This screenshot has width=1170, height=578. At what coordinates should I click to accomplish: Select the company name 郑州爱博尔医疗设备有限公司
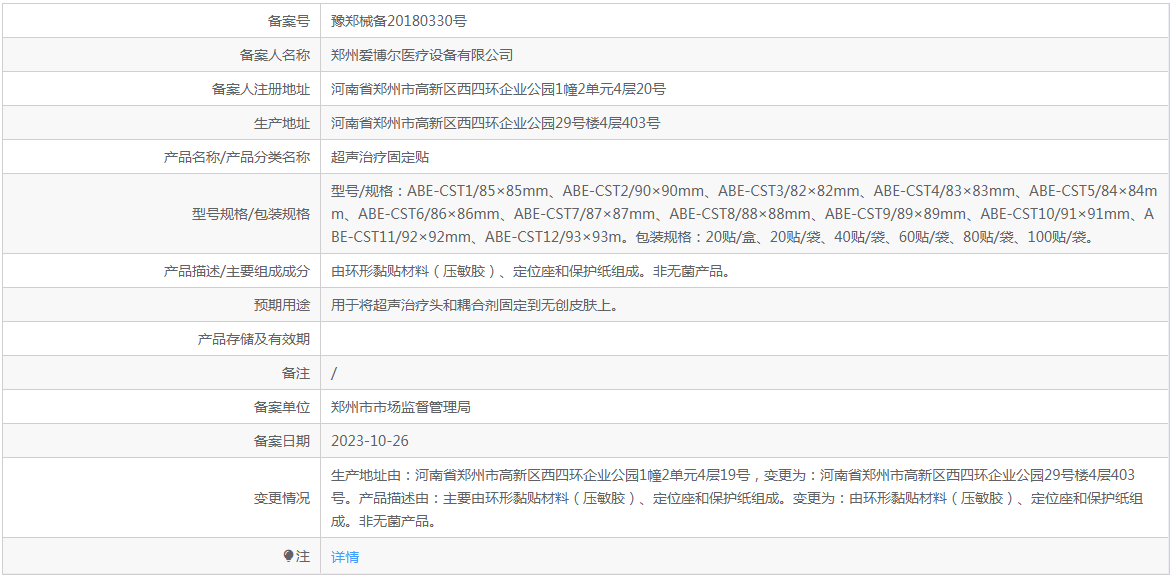pos(422,55)
